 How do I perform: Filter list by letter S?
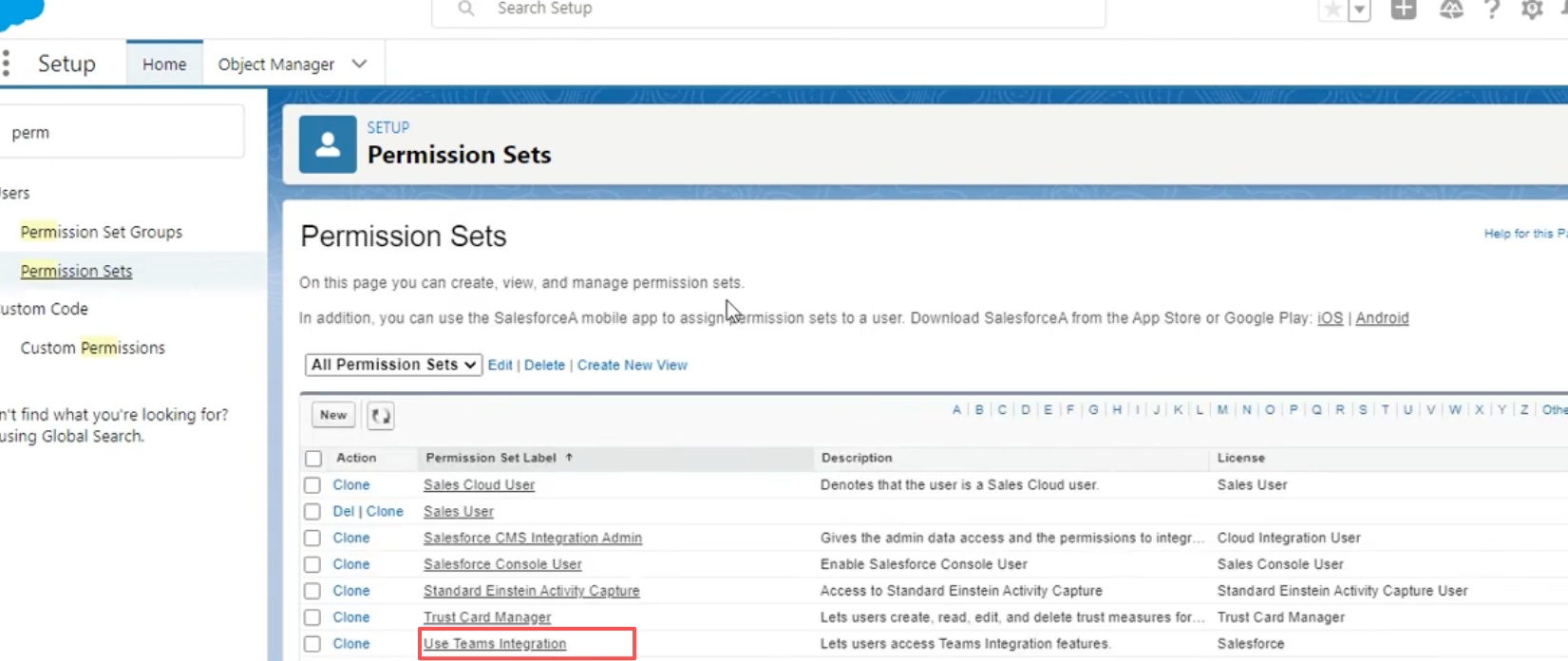coord(1363,410)
